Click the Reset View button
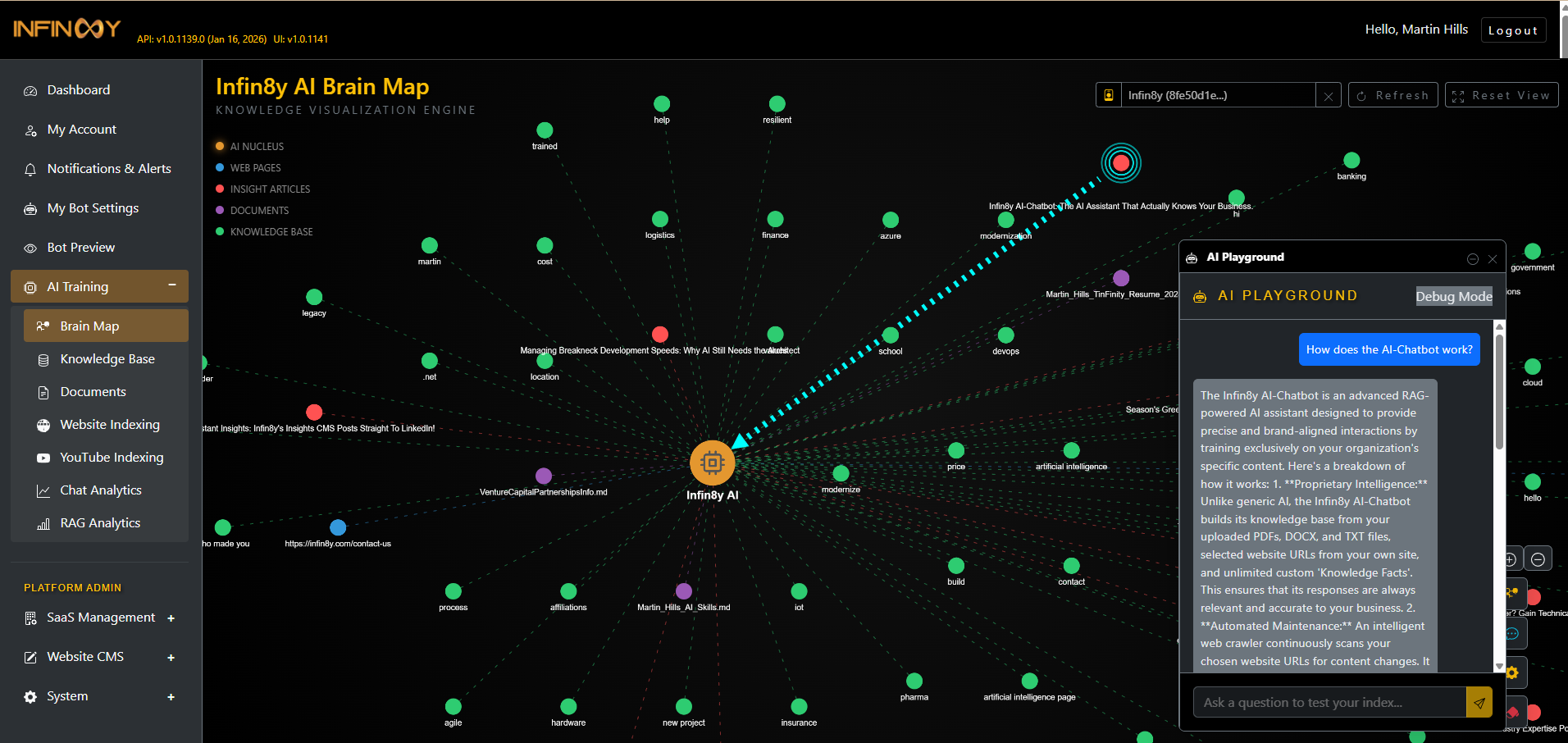The height and width of the screenshot is (743, 1568). [x=1501, y=94]
